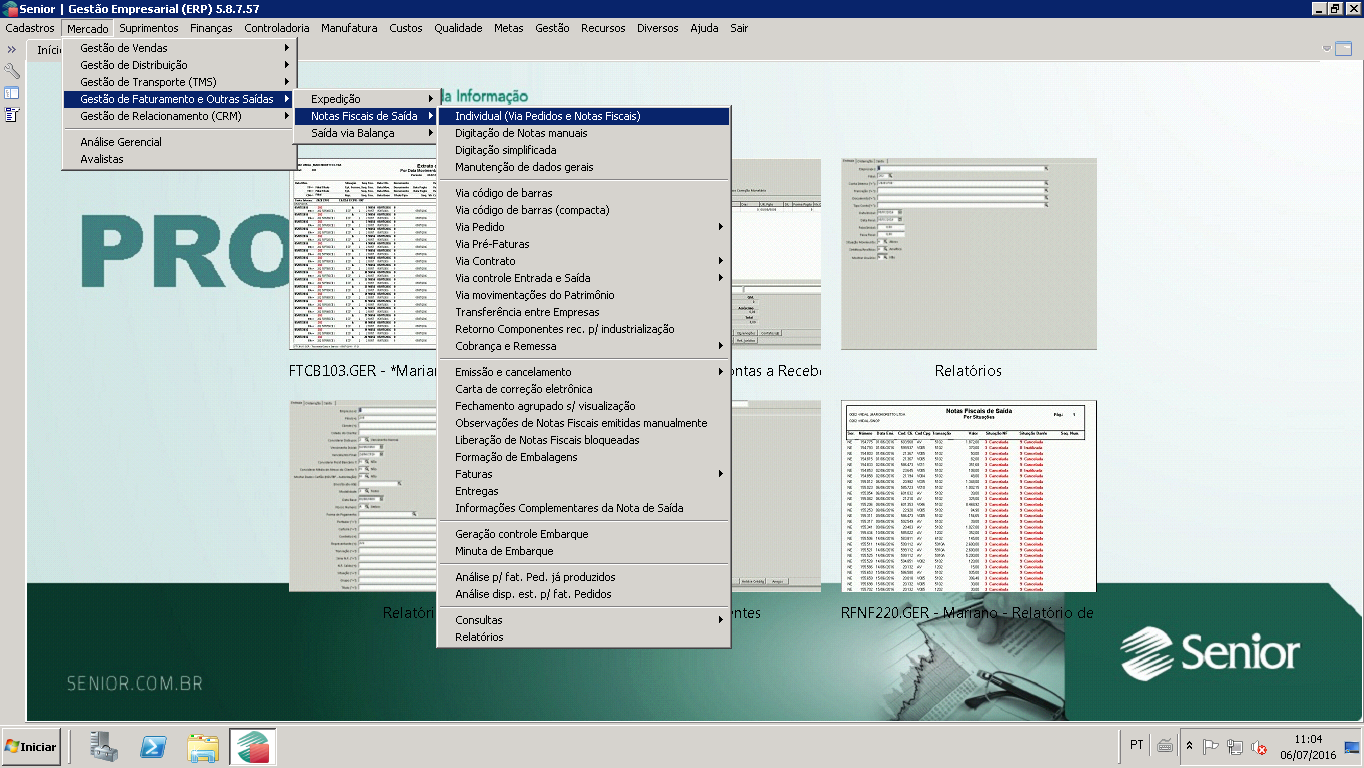Image resolution: width=1364 pixels, height=768 pixels.
Task: Open the Recursos menu
Action: point(603,28)
